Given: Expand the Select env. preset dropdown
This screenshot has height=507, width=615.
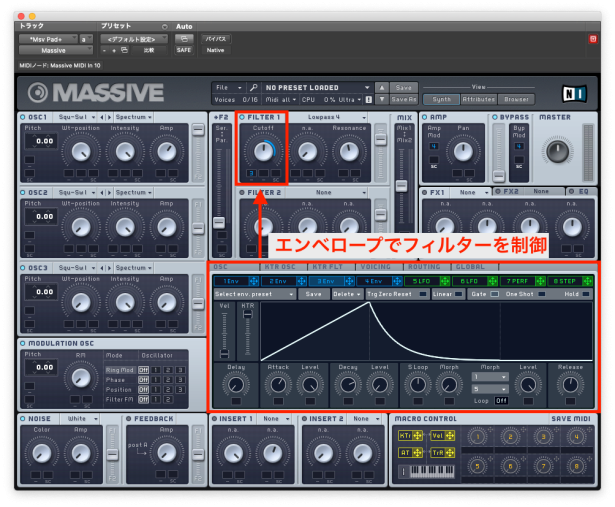Looking at the screenshot, I should coord(242,294).
